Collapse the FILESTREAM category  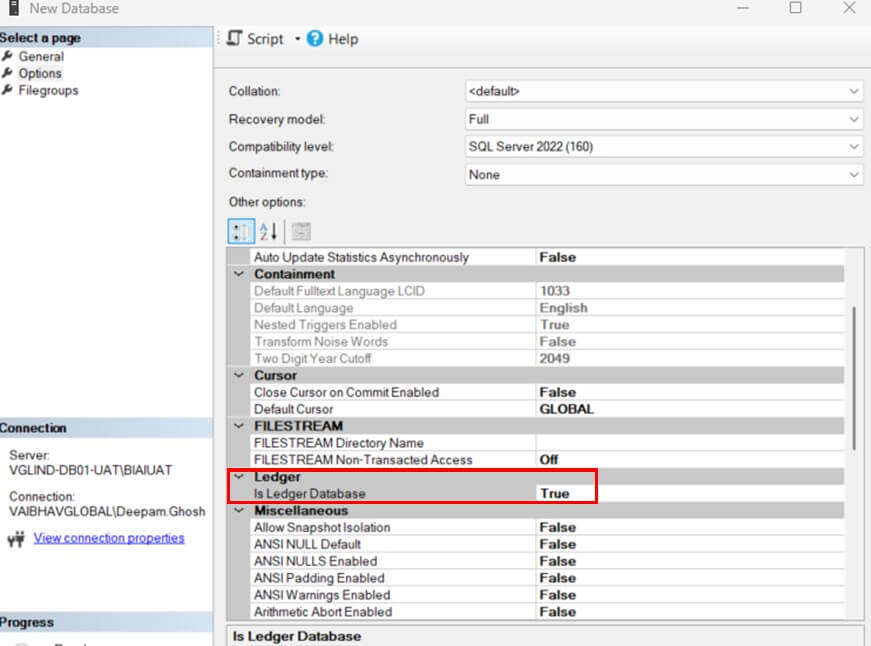pyautogui.click(x=239, y=426)
